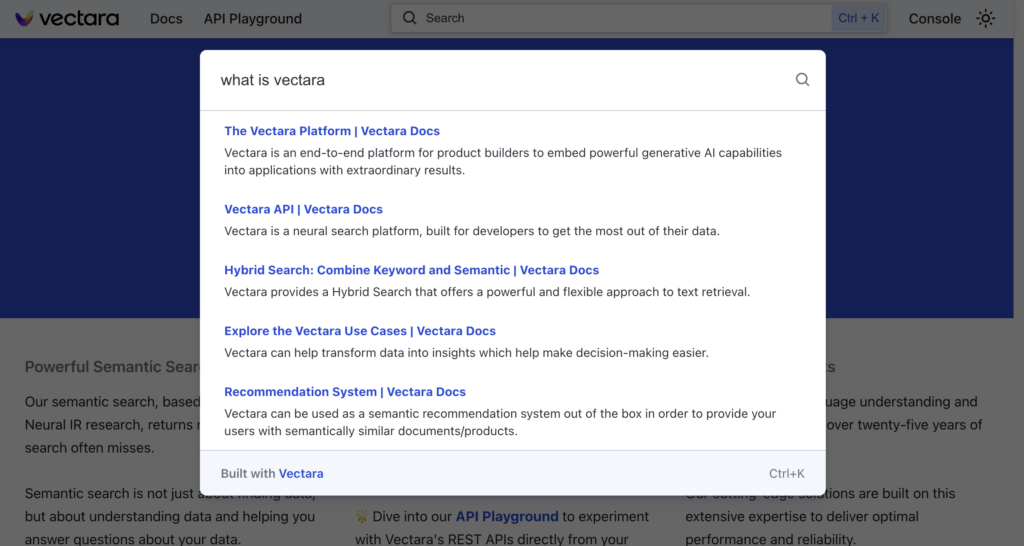Viewport: 1024px width, 546px height.
Task: Open 'Explore the Vectara Use Cases' result
Action: pyautogui.click(x=360, y=331)
